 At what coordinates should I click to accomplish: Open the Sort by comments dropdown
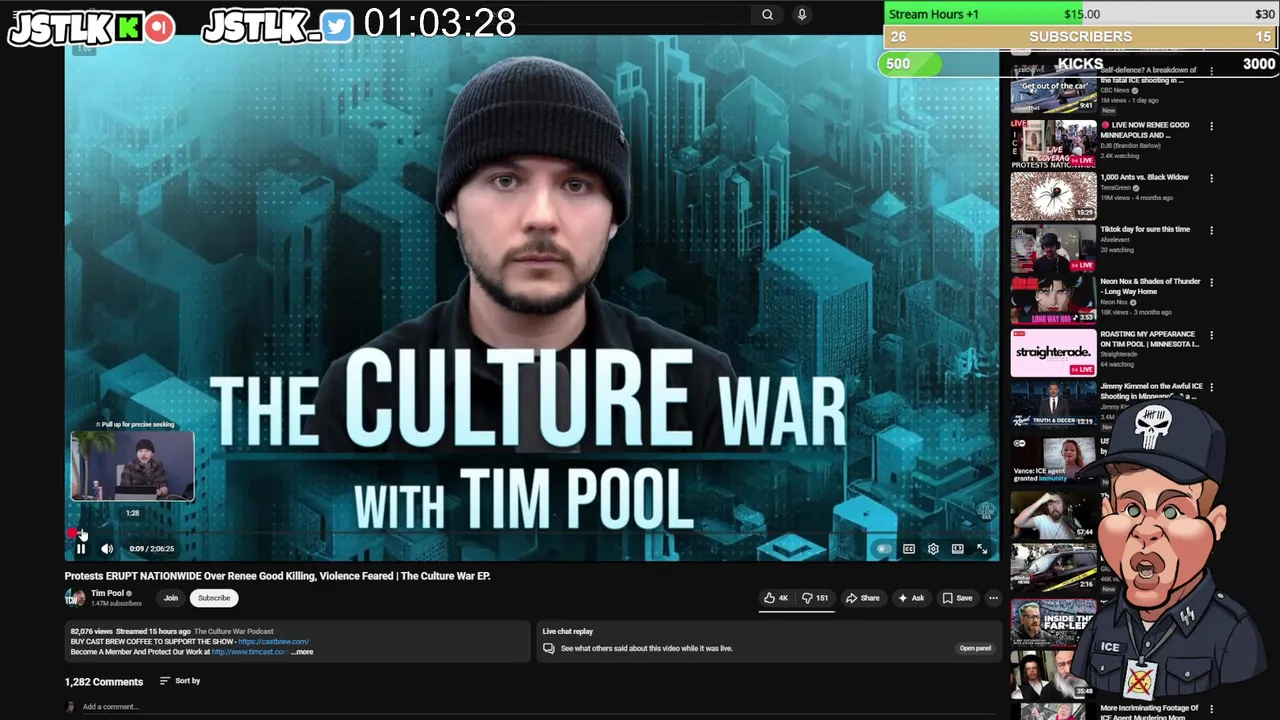180,681
